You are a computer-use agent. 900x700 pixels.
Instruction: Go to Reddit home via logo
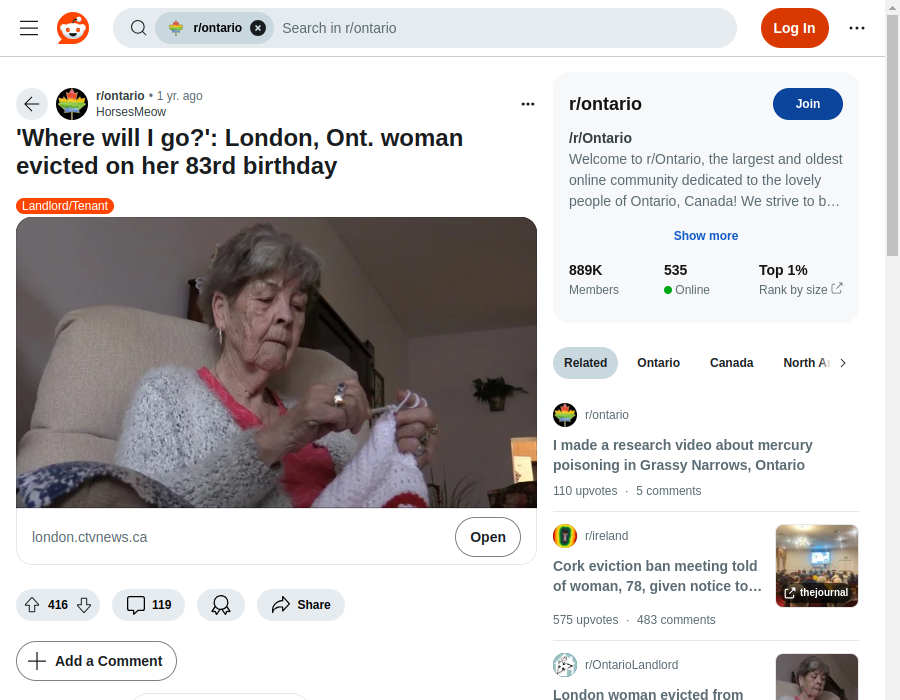(x=73, y=28)
